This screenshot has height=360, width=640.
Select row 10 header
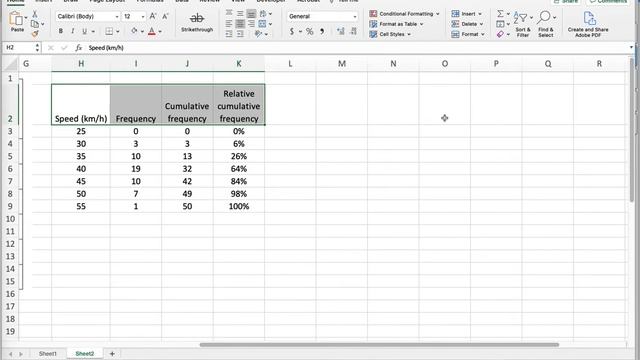click(x=10, y=219)
